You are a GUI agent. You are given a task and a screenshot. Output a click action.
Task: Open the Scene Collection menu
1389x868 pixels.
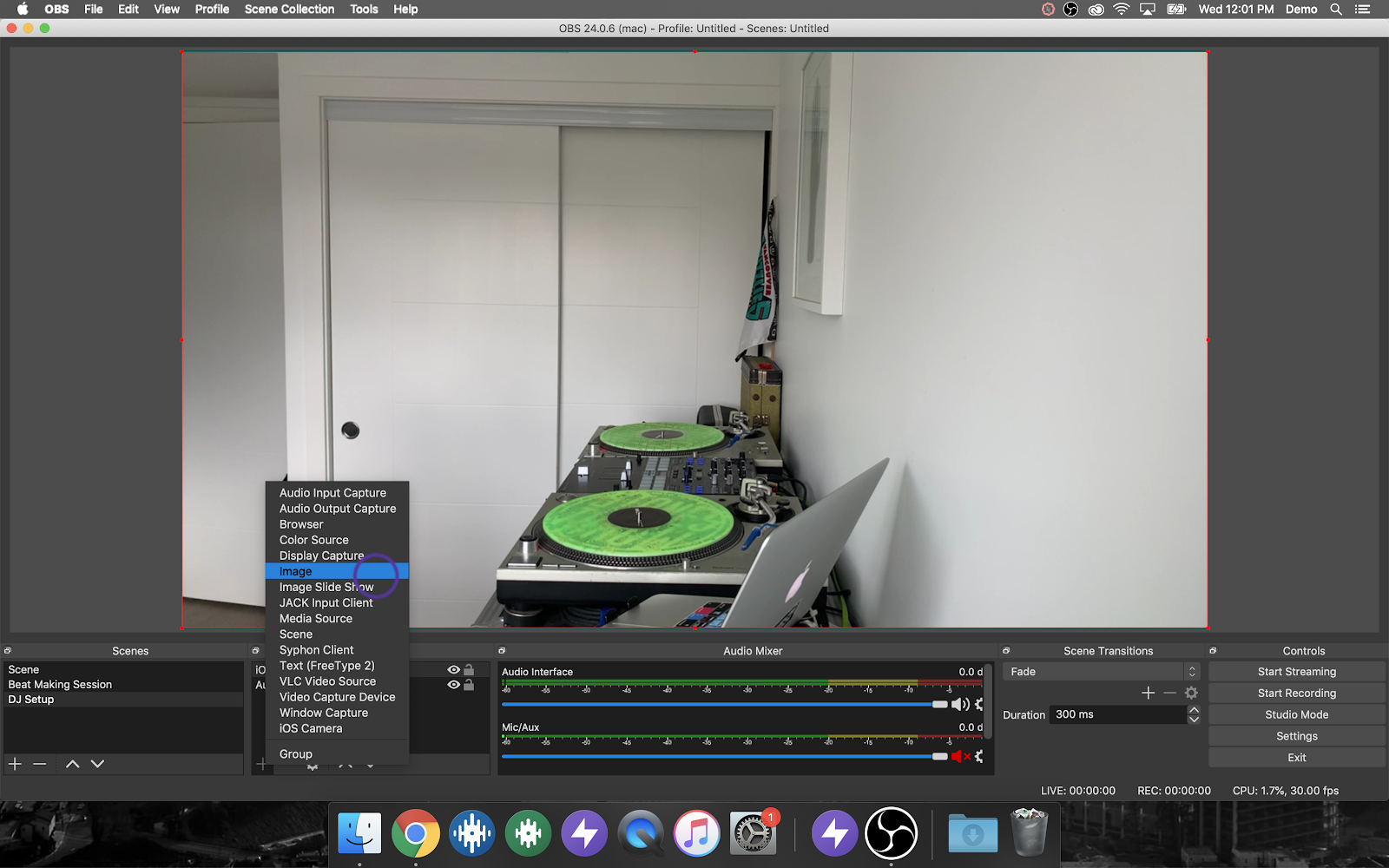click(289, 10)
